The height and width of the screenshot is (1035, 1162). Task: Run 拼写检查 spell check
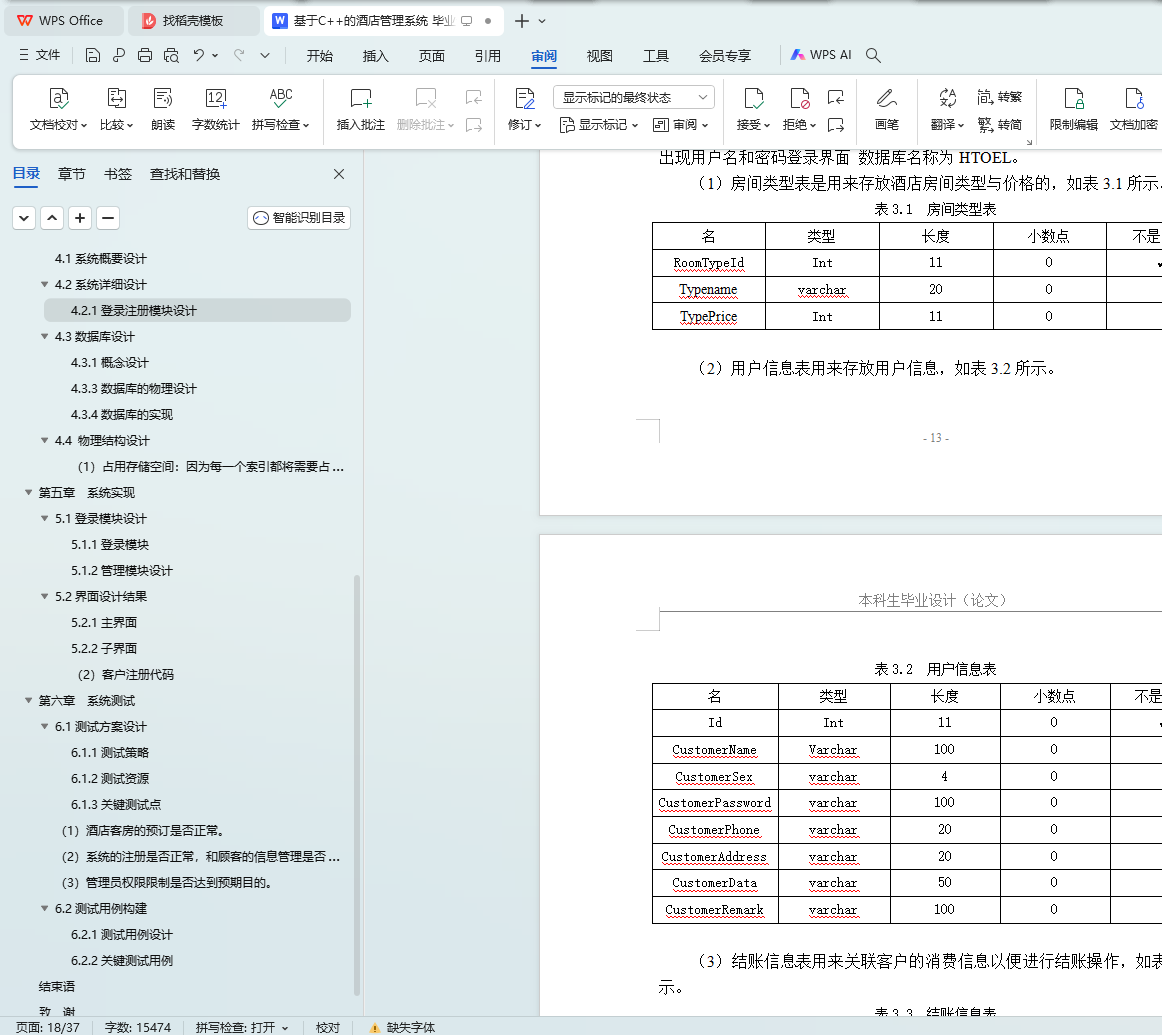point(280,108)
